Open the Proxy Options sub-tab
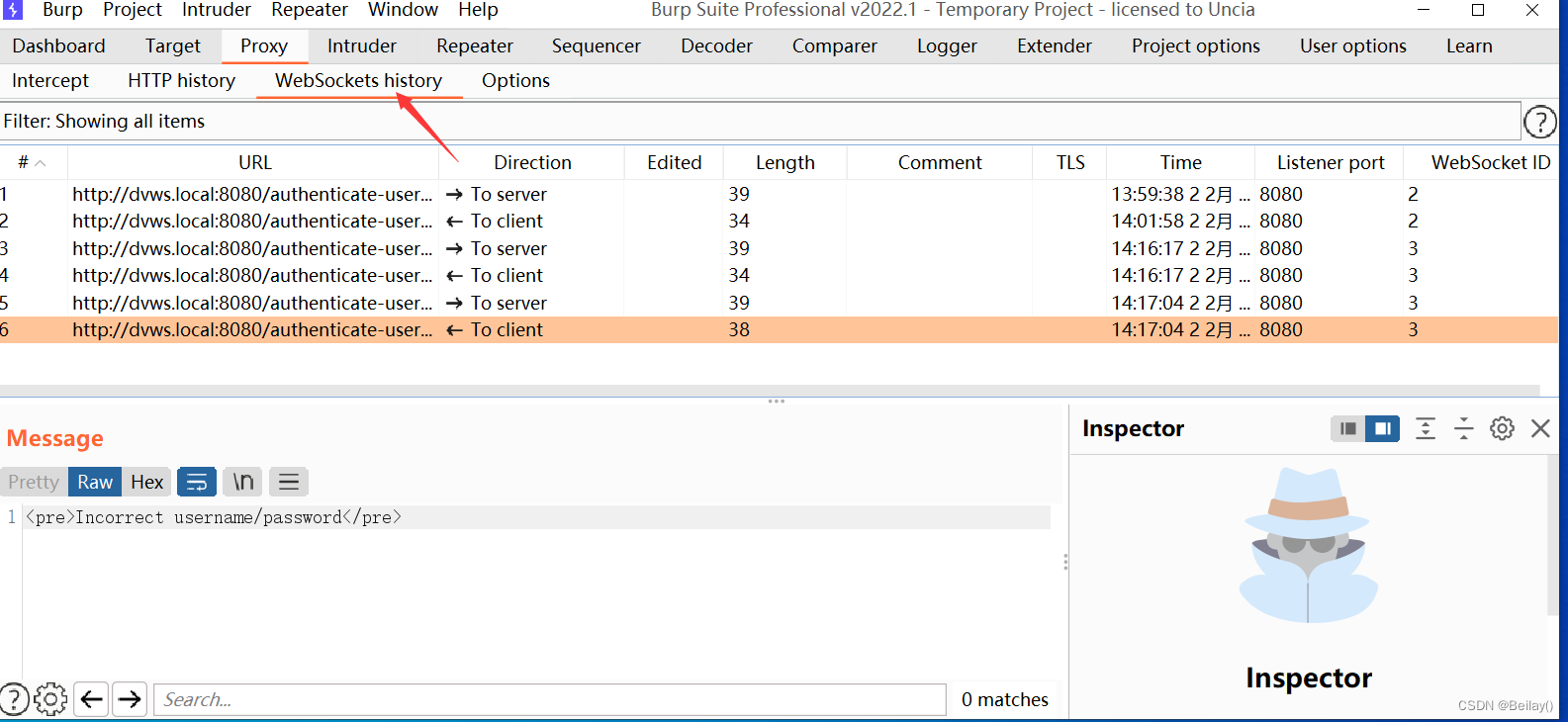The width and height of the screenshot is (1568, 722). pos(515,81)
